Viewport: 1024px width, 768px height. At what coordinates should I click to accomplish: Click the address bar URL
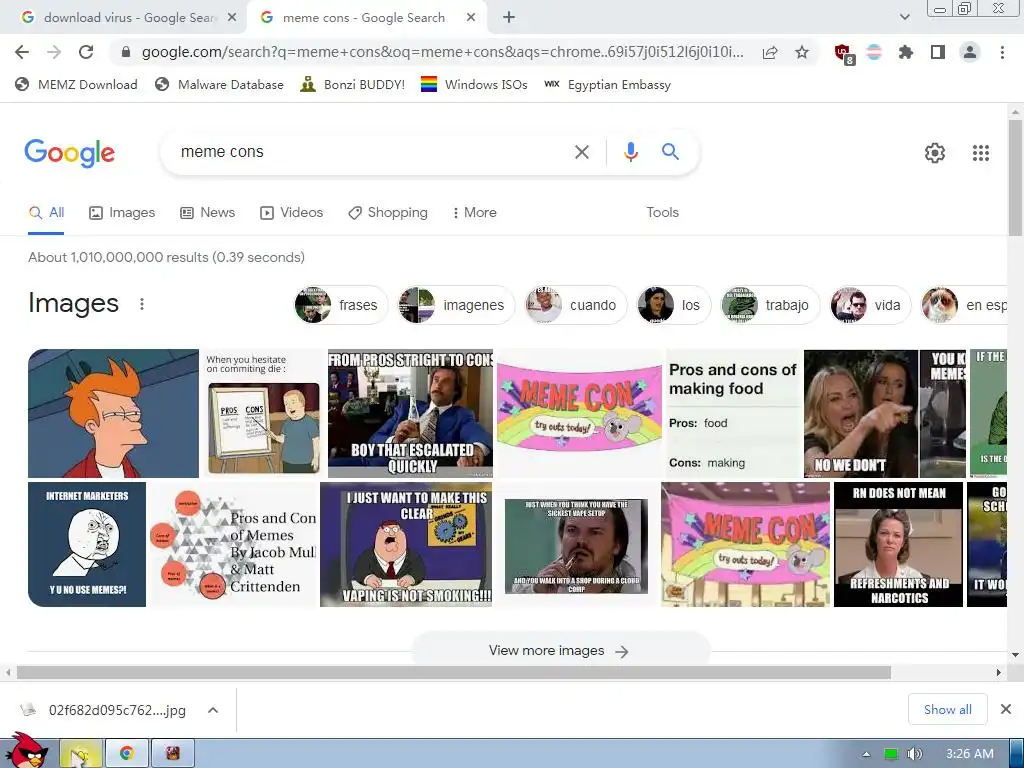441,52
